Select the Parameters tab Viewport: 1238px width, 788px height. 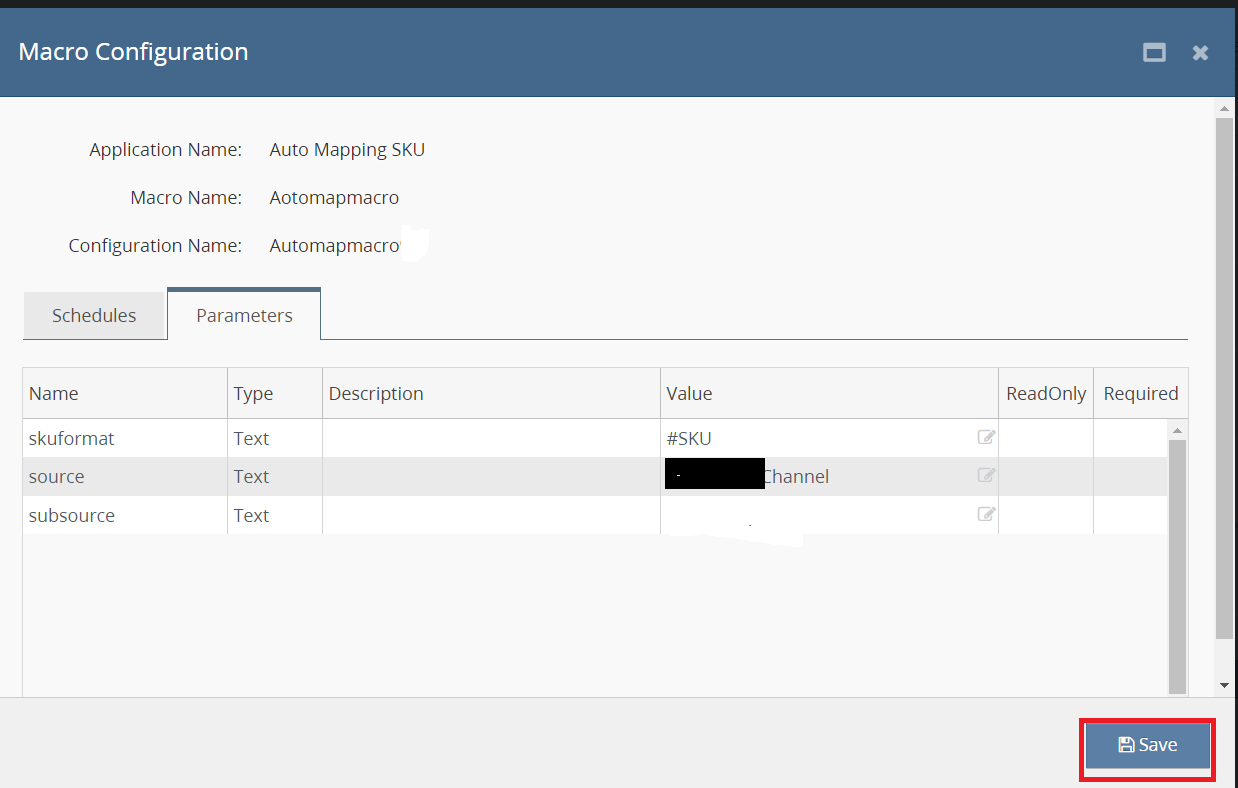[244, 316]
